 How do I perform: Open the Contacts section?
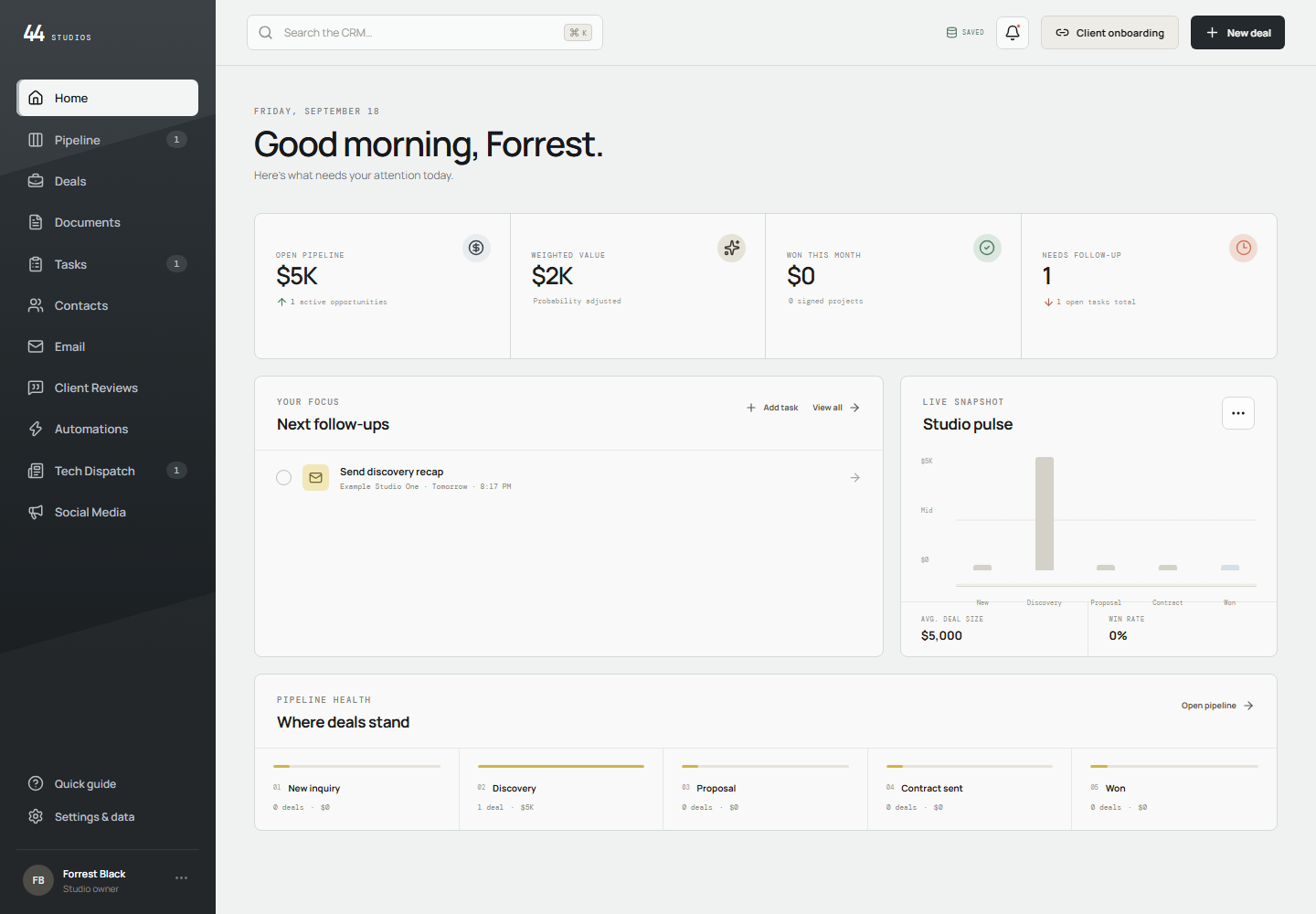pyautogui.click(x=108, y=305)
